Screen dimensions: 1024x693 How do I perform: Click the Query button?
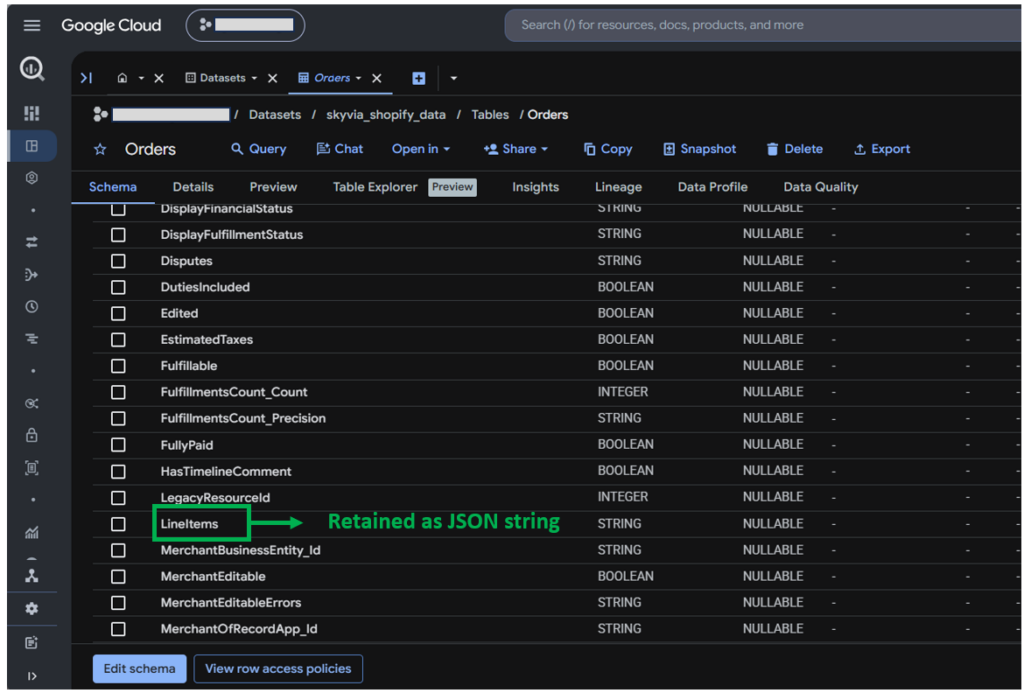pyautogui.click(x=259, y=149)
